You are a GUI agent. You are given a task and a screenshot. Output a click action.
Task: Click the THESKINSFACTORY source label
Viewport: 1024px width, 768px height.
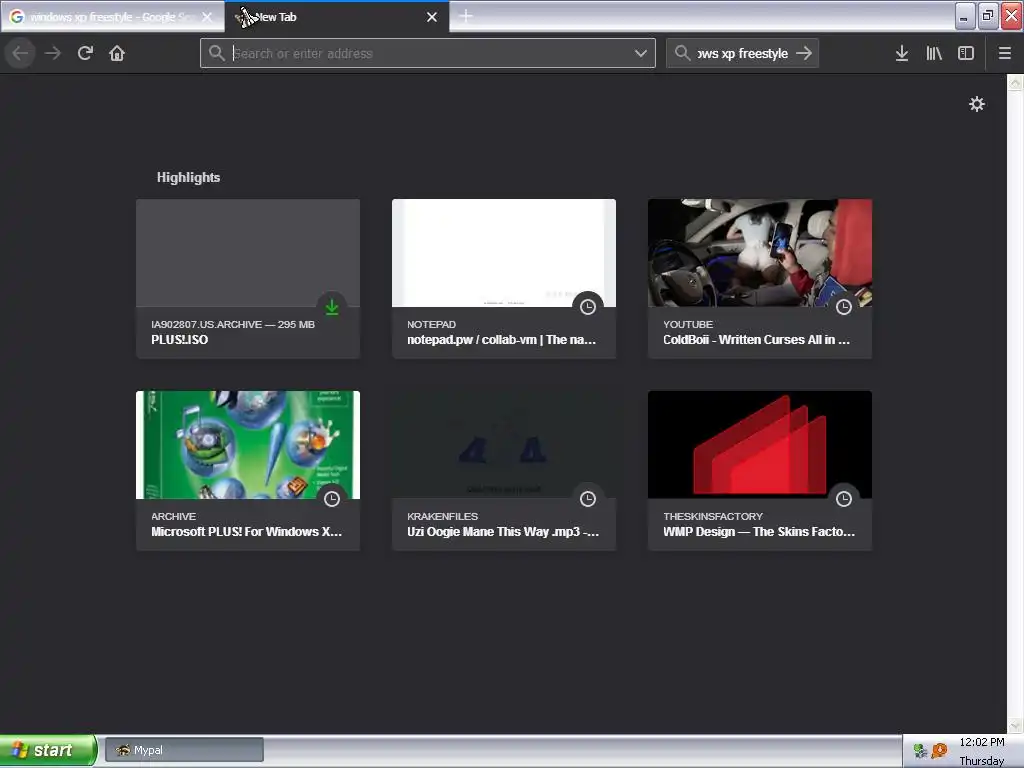(x=712, y=516)
